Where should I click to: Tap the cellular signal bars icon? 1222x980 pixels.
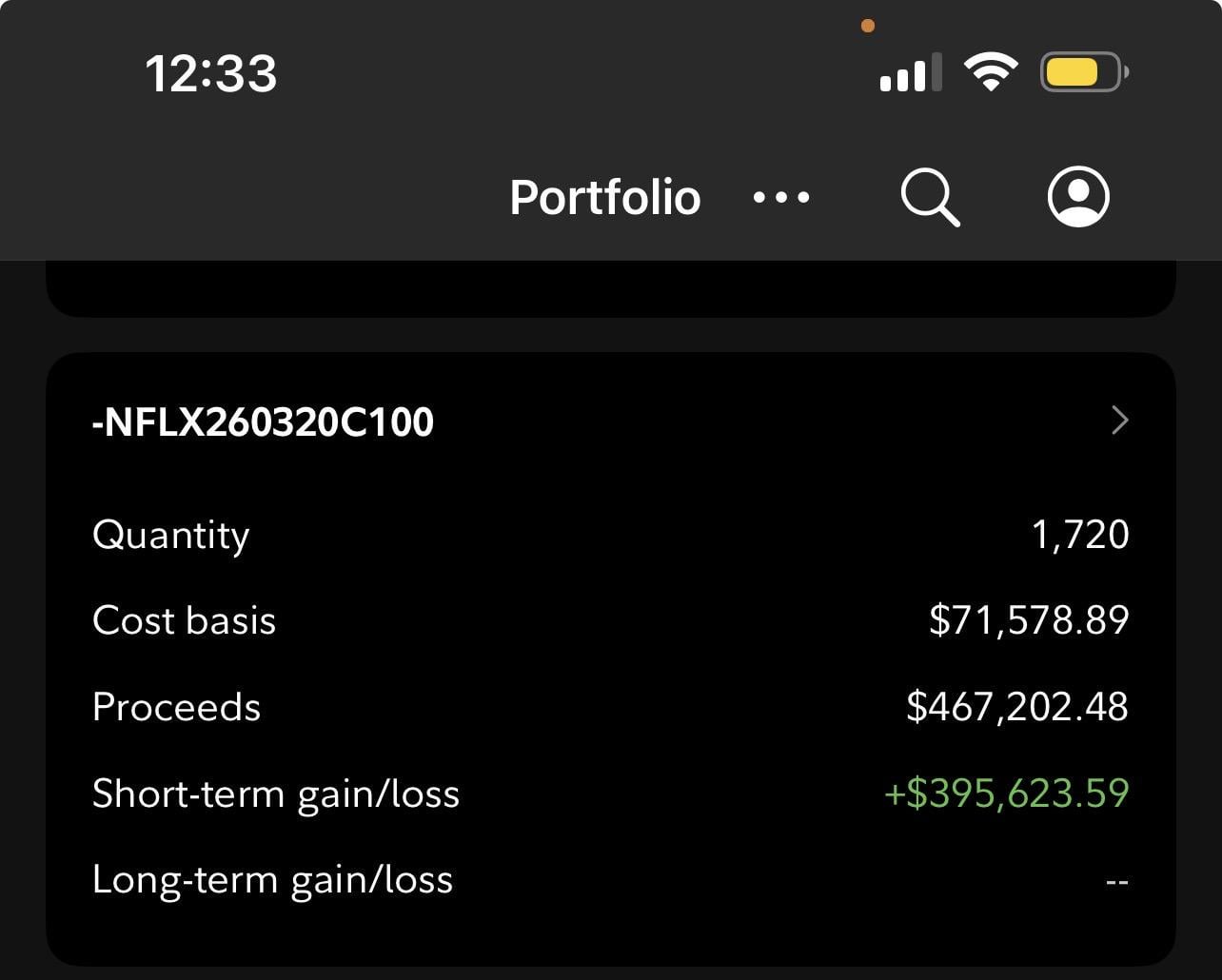coord(910,73)
